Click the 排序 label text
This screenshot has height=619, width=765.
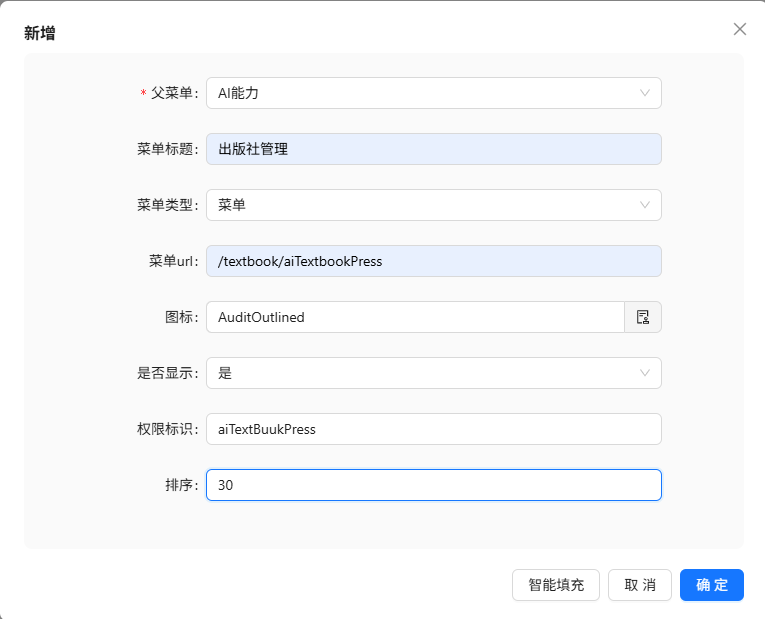pos(181,485)
